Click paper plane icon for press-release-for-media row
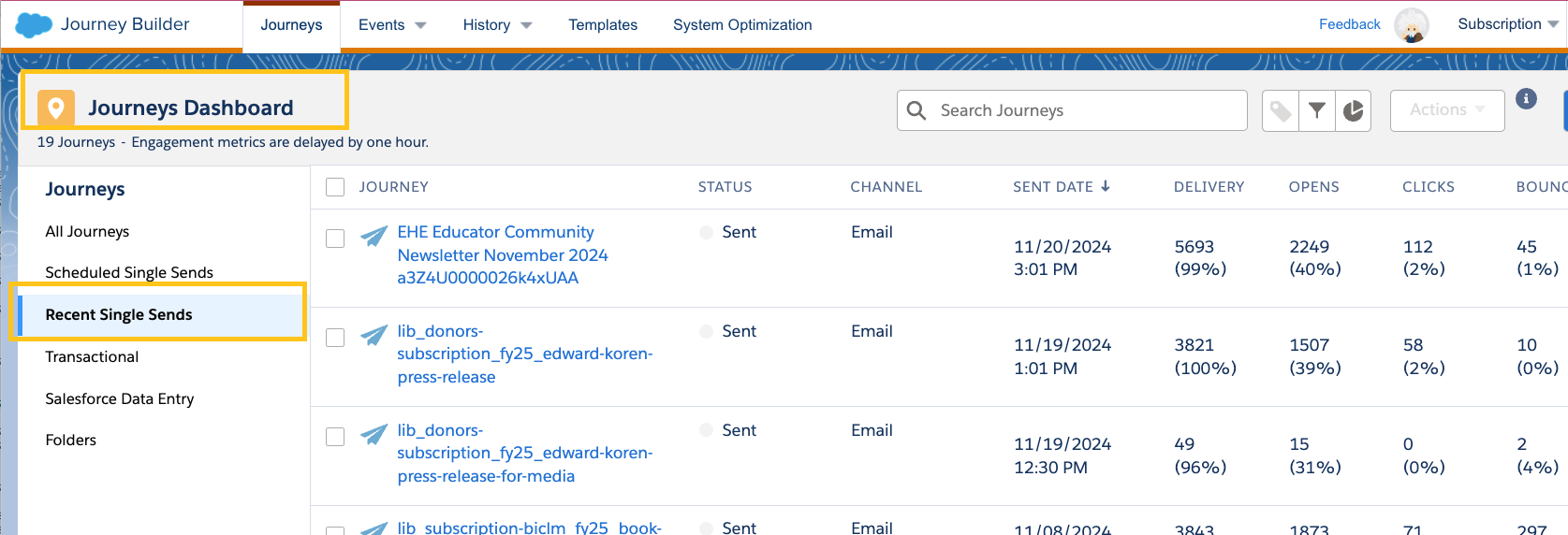This screenshot has height=535, width=1568. pos(374,434)
